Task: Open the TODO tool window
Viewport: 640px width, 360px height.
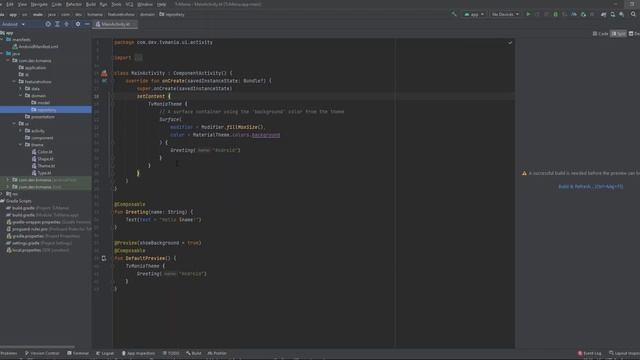Action: point(171,353)
